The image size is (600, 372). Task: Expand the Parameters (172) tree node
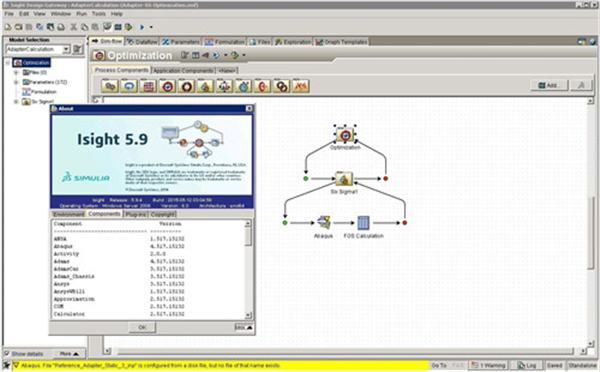coord(16,82)
